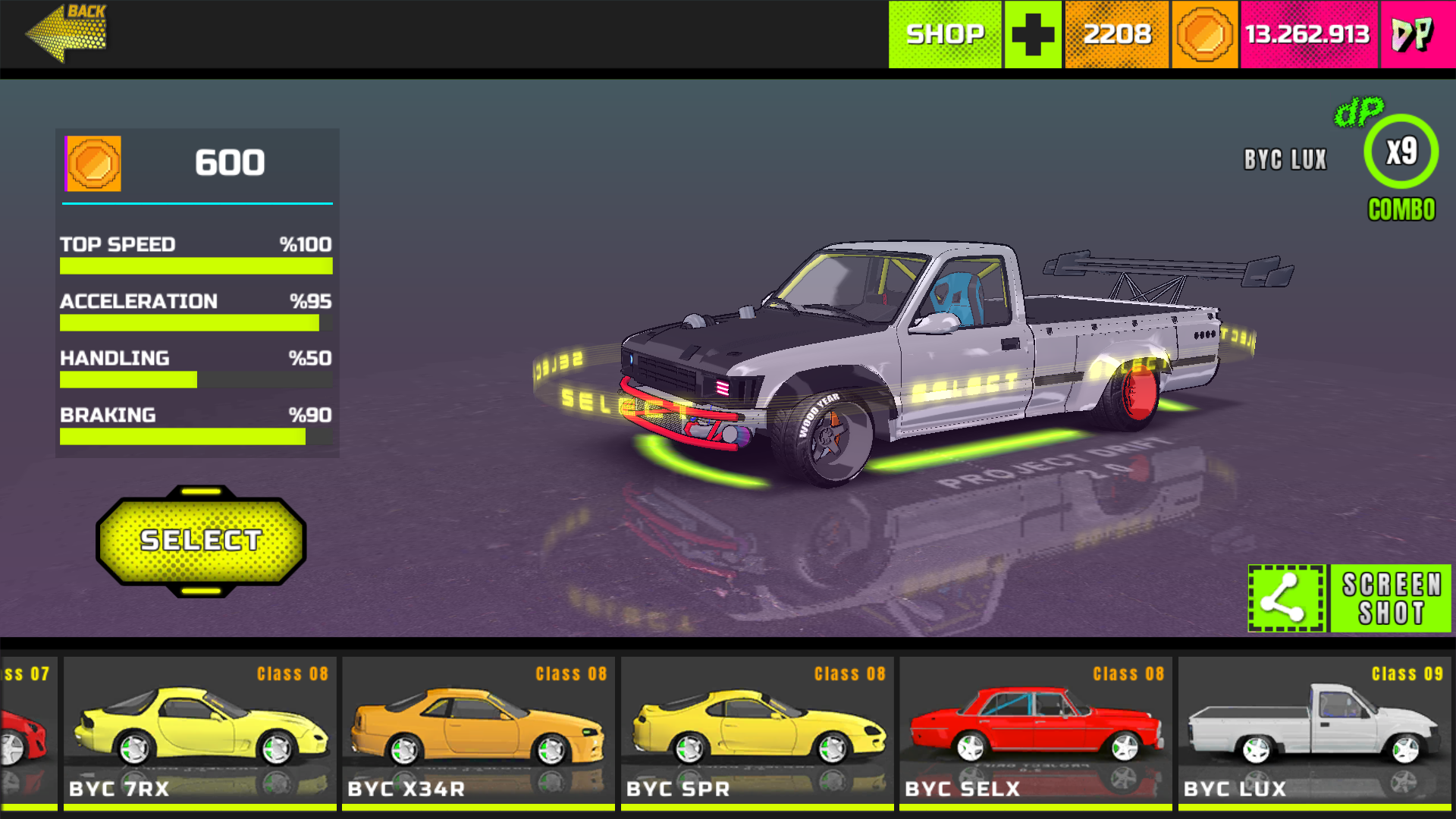Click the plus icon to buy gems

pos(1033,34)
